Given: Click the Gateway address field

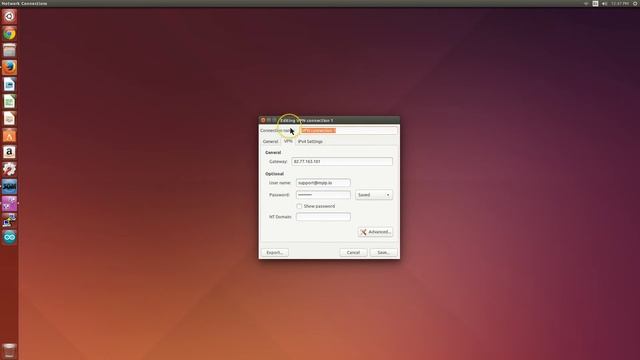Looking at the screenshot, I should click(342, 162).
